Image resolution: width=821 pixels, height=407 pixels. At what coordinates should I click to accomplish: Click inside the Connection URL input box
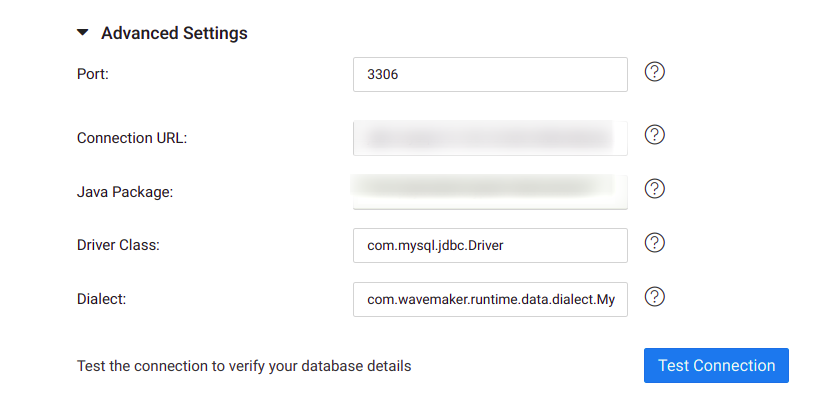coord(490,138)
